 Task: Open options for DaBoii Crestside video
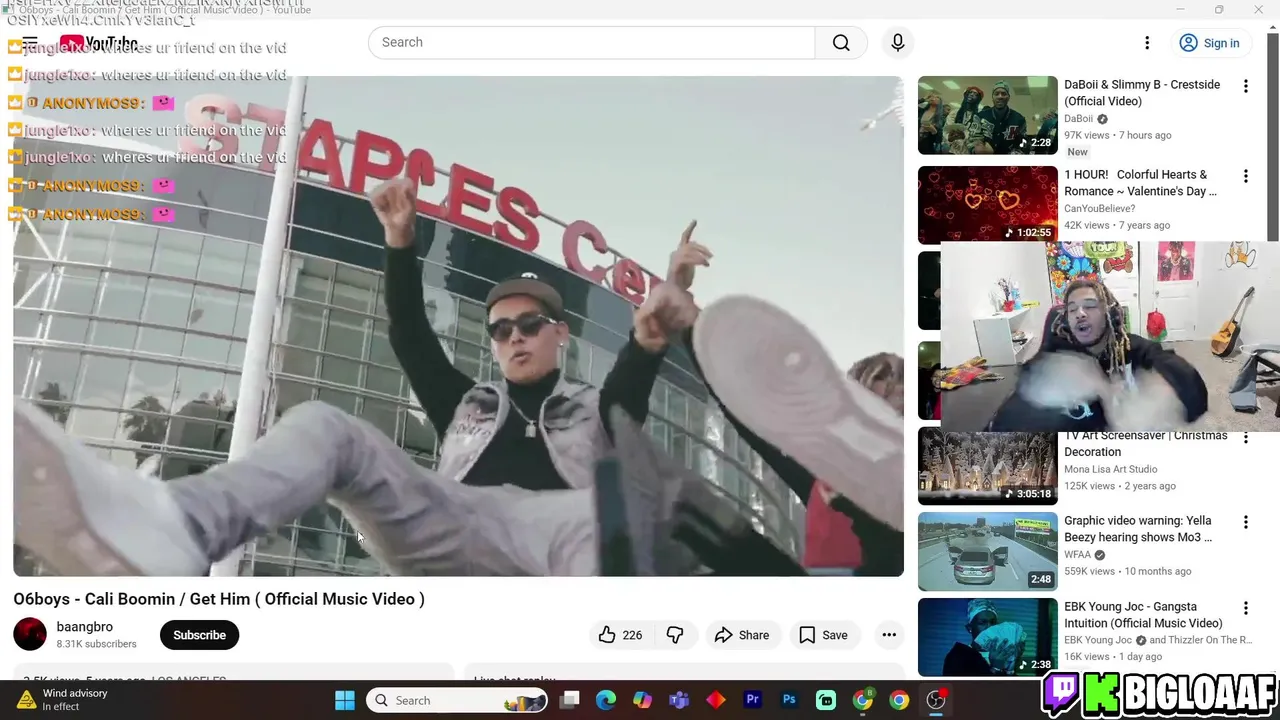tap(1246, 87)
